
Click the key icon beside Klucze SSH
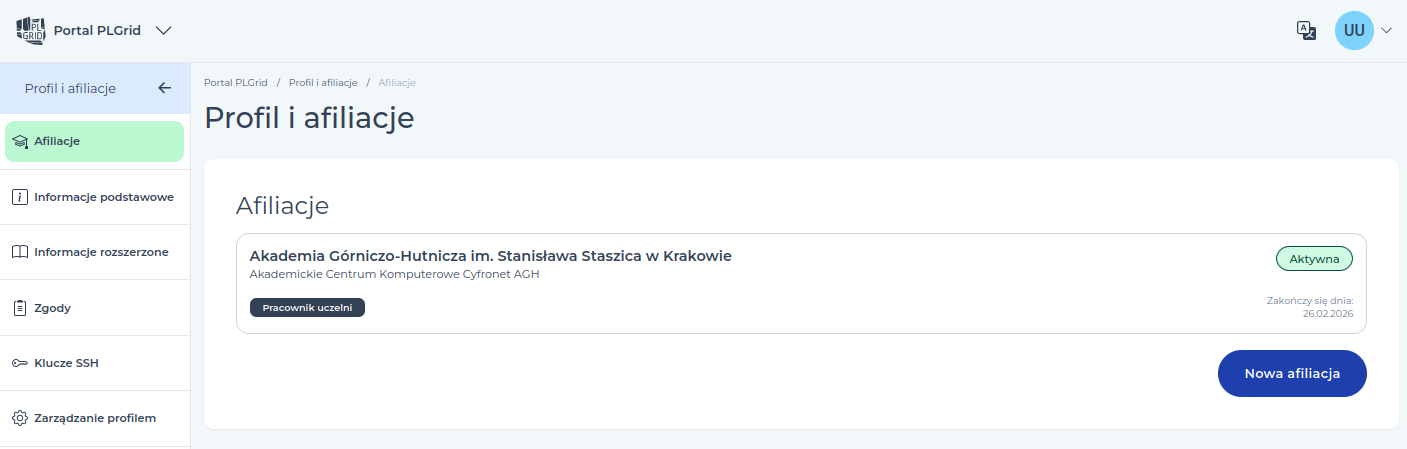click(x=20, y=363)
